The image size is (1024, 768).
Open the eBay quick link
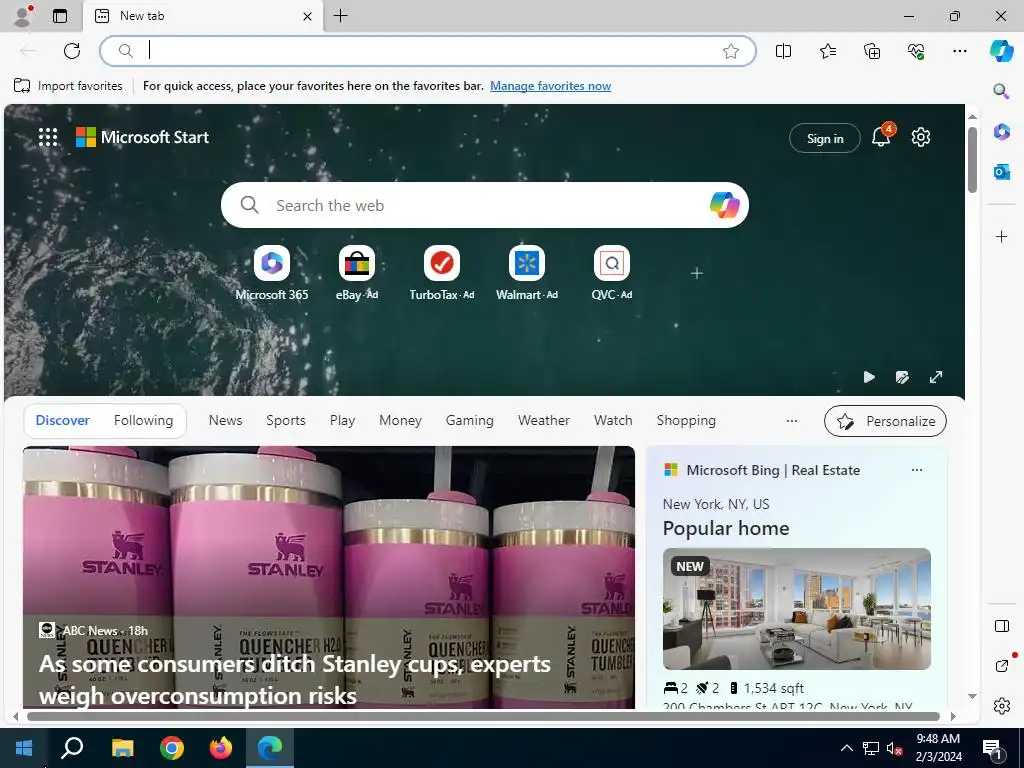coord(357,273)
